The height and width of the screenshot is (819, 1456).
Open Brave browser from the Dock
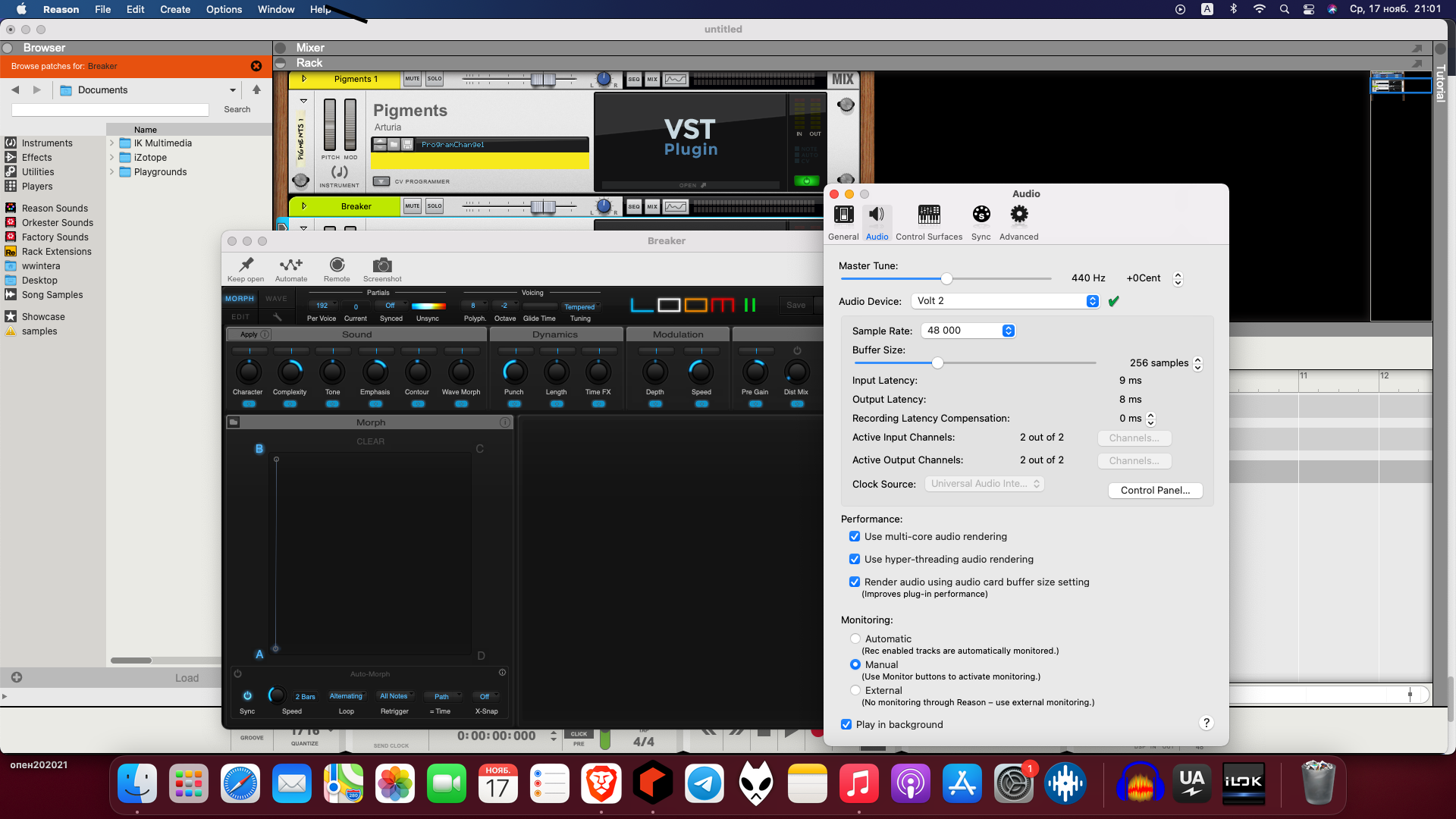[601, 783]
